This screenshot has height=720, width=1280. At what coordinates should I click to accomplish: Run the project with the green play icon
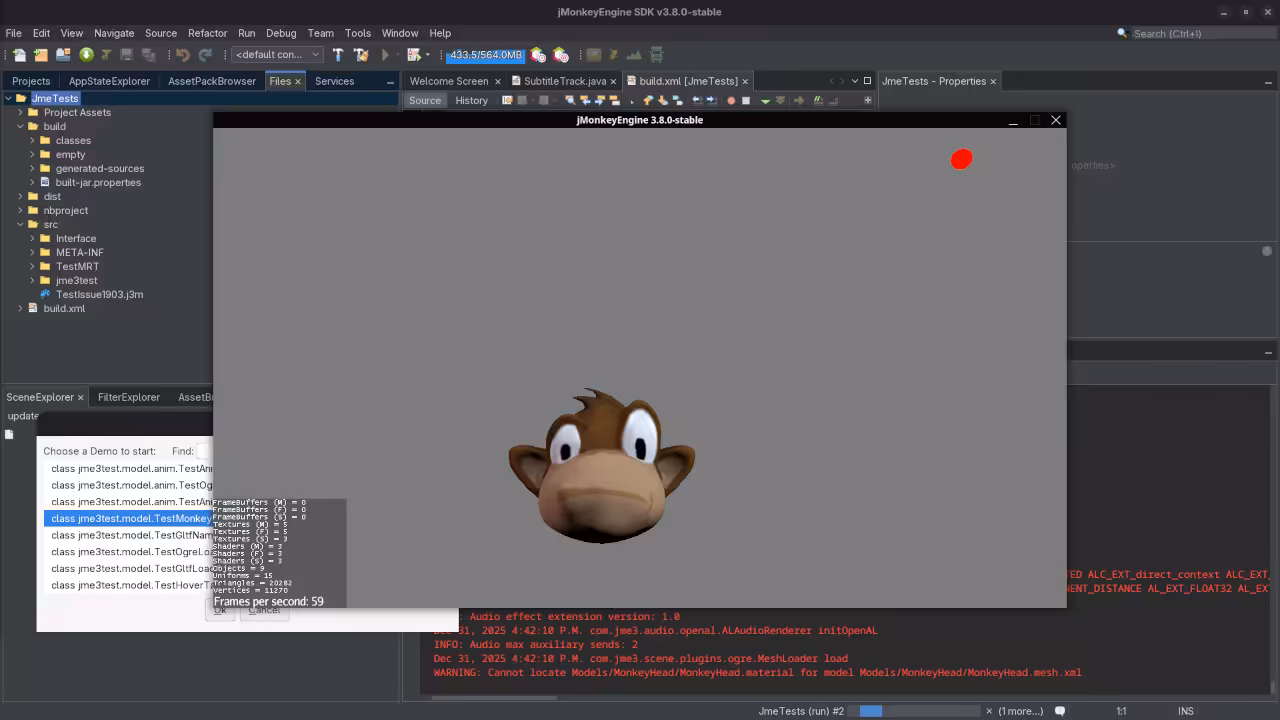pyautogui.click(x=387, y=55)
